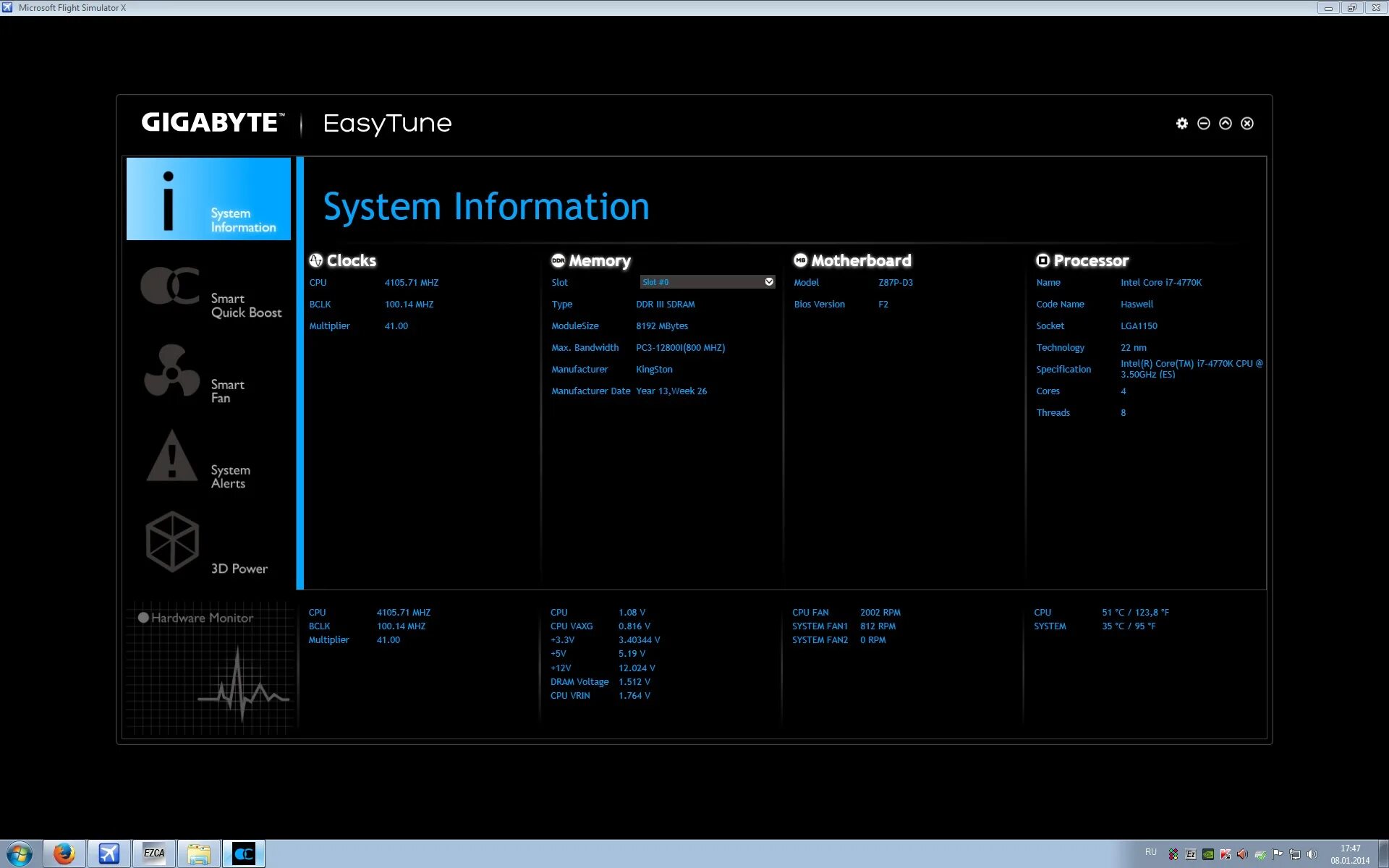Screen dimensions: 1389x868
Task: Click memory type DDR III SDRAM
Action: [x=665, y=305]
